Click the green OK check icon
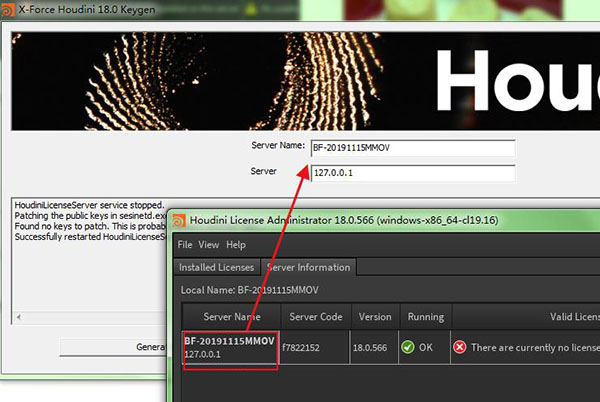Viewport: 600px width, 402px height. click(408, 347)
